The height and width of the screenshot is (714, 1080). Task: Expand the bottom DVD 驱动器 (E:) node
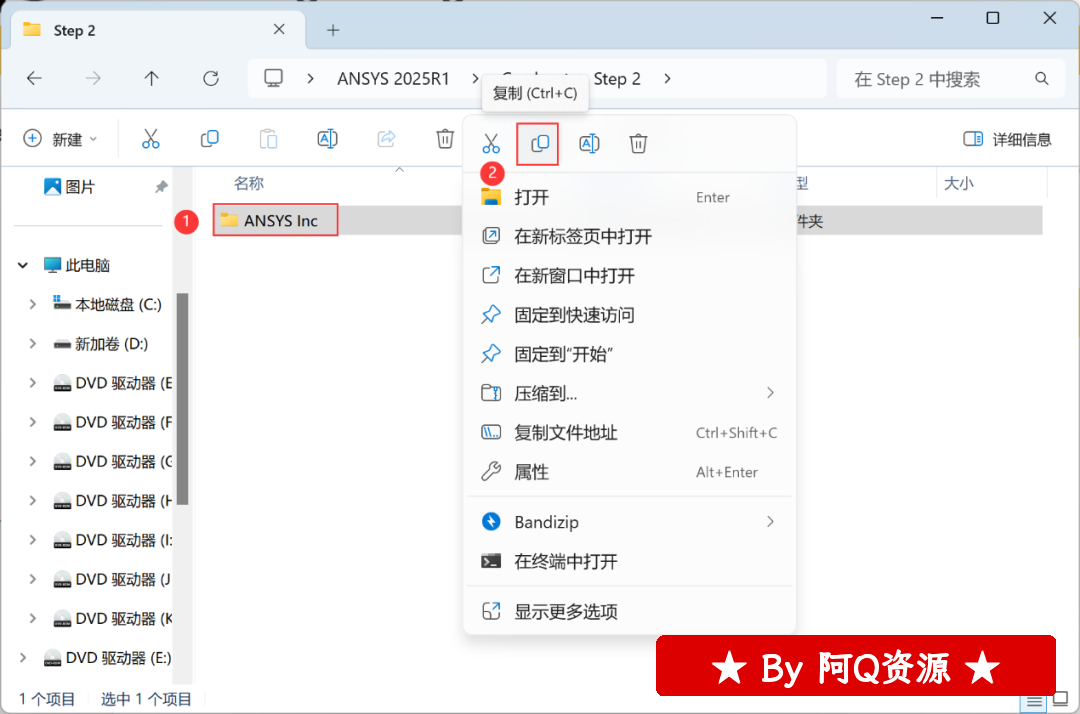pyautogui.click(x=23, y=658)
